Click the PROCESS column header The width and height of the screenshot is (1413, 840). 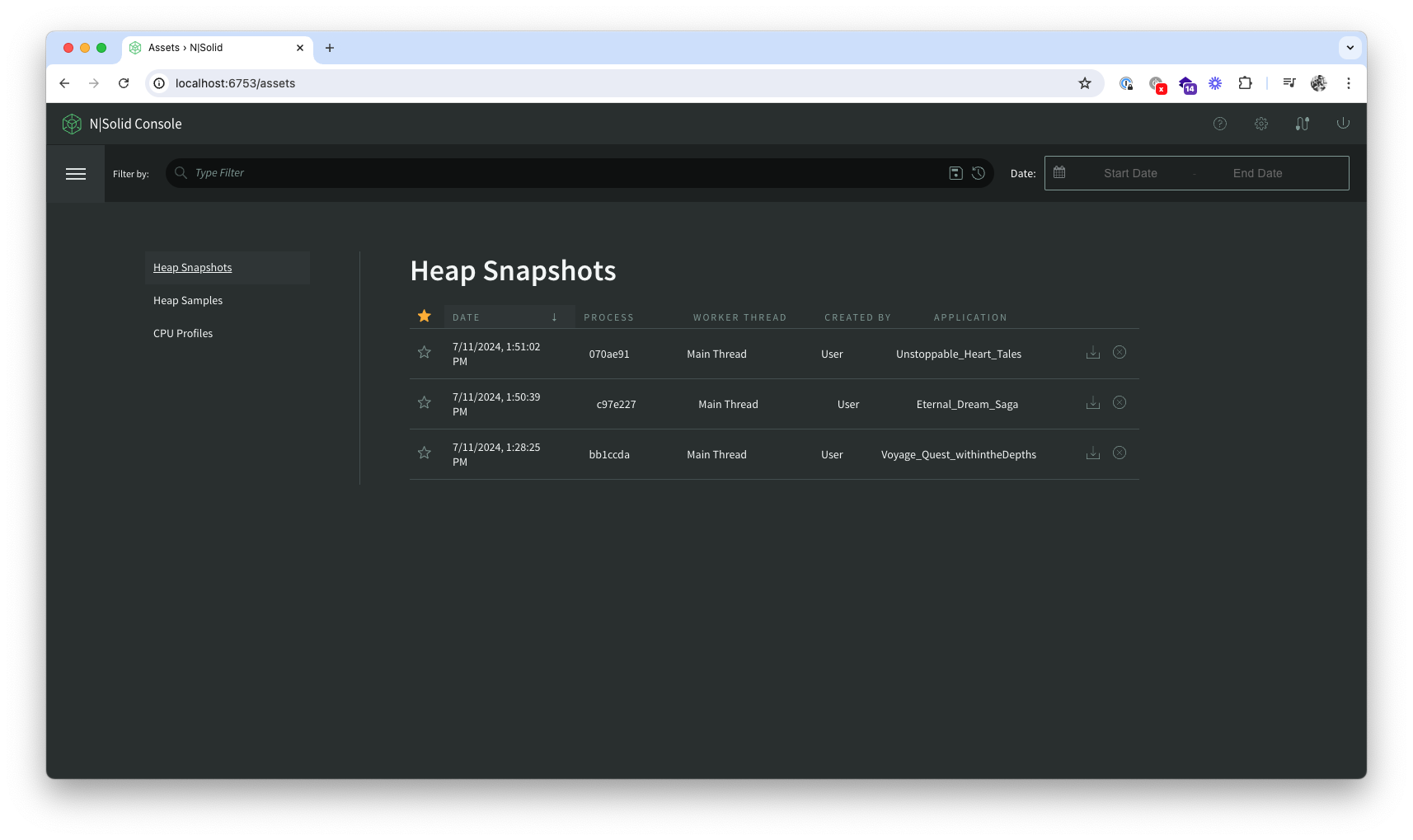pyautogui.click(x=609, y=317)
